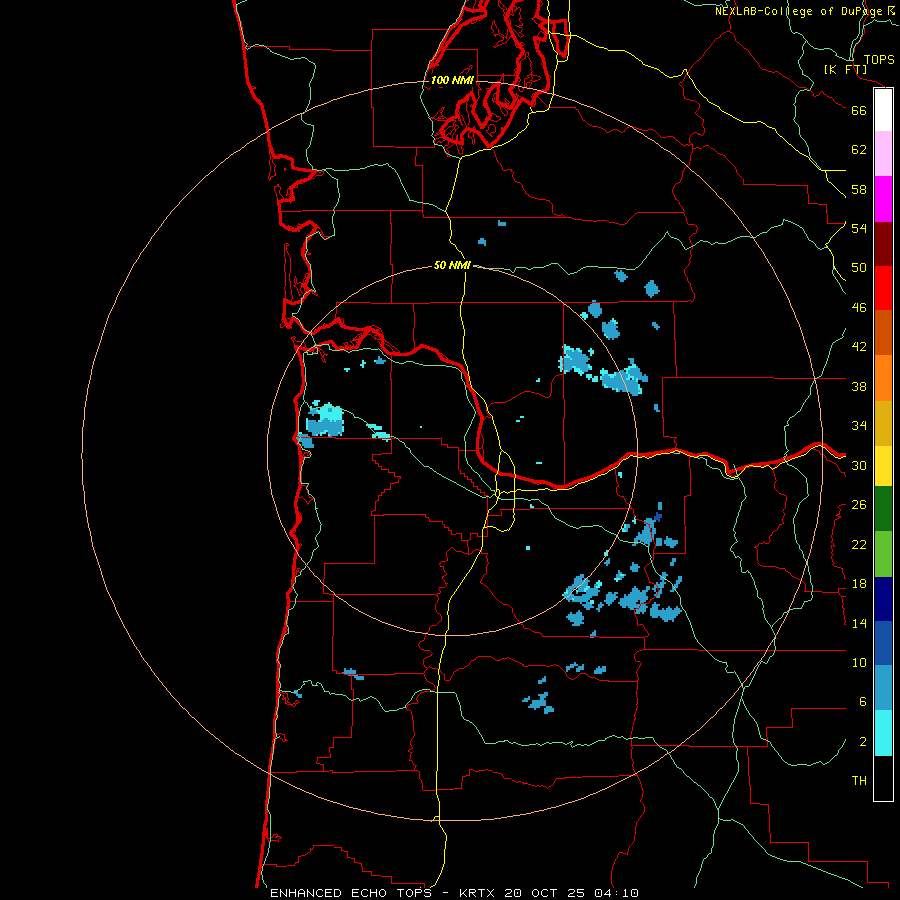Click the light blue 6-10 kft legend swatch

pyautogui.click(x=883, y=688)
